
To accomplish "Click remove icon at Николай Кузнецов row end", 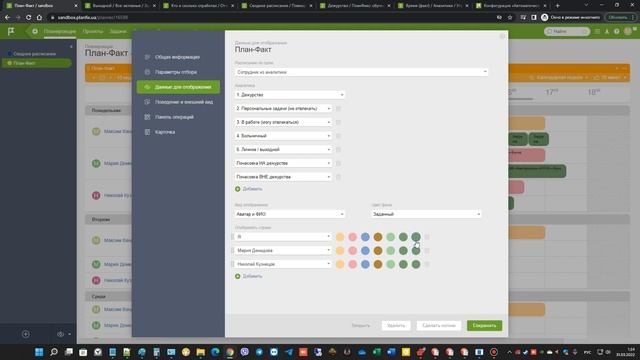I will (x=427, y=264).
